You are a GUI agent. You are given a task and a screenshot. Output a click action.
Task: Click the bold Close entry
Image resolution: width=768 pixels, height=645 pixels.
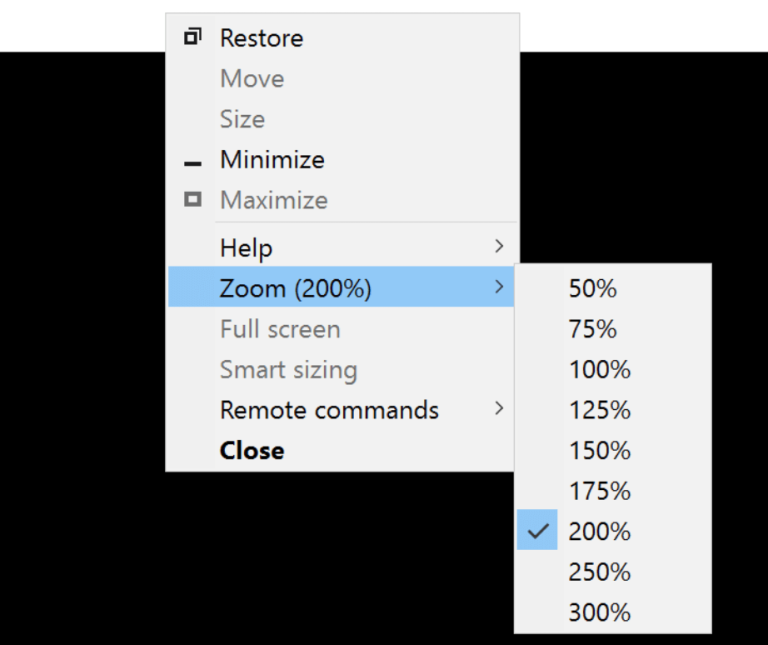[341, 450]
